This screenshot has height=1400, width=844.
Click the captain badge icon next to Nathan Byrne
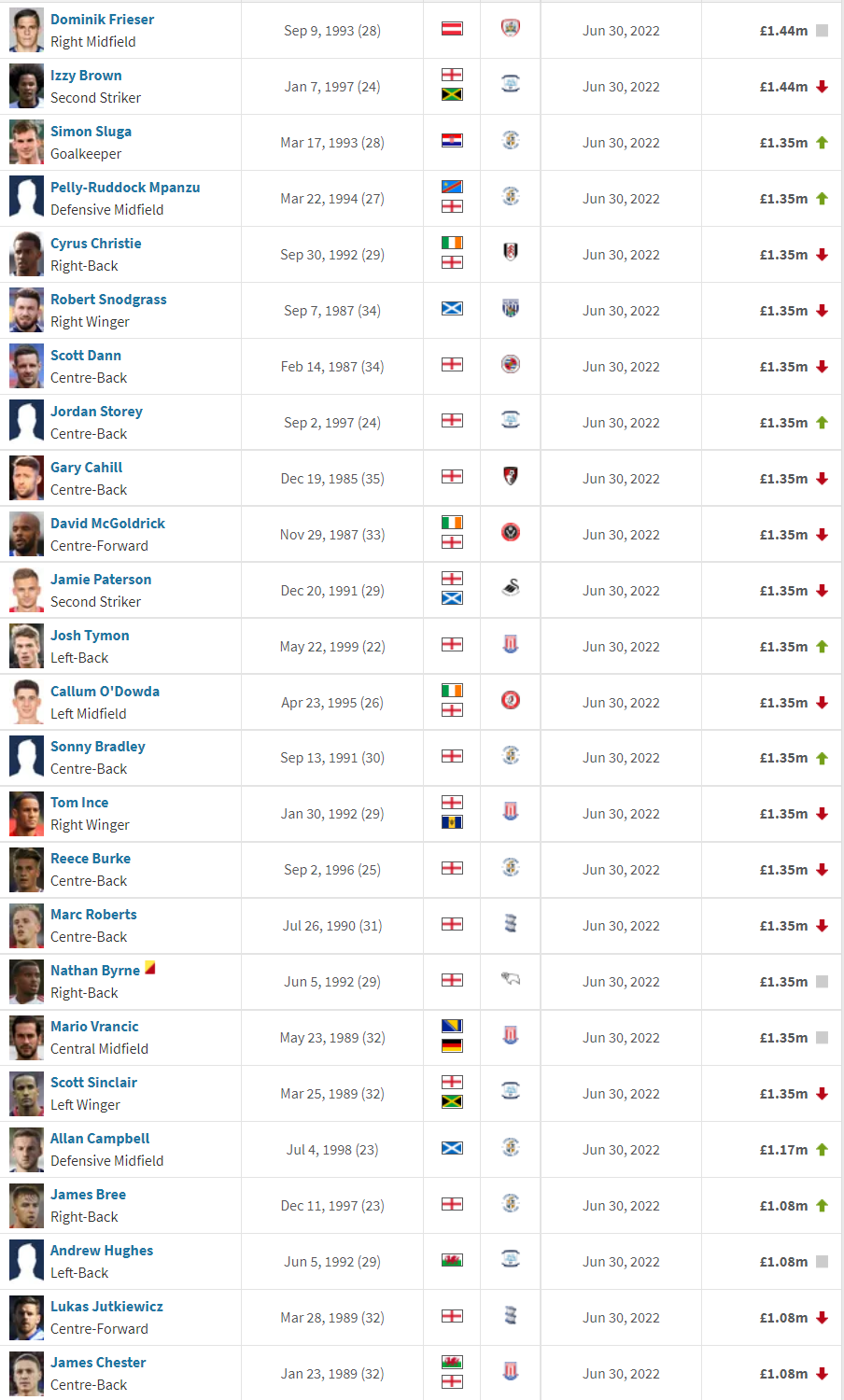coord(150,969)
